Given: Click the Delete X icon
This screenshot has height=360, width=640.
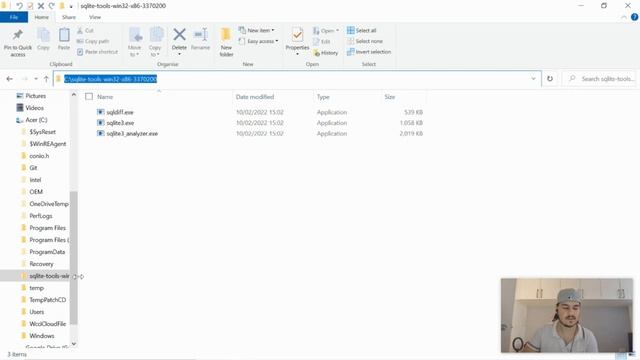Looking at the screenshot, I should [x=179, y=35].
